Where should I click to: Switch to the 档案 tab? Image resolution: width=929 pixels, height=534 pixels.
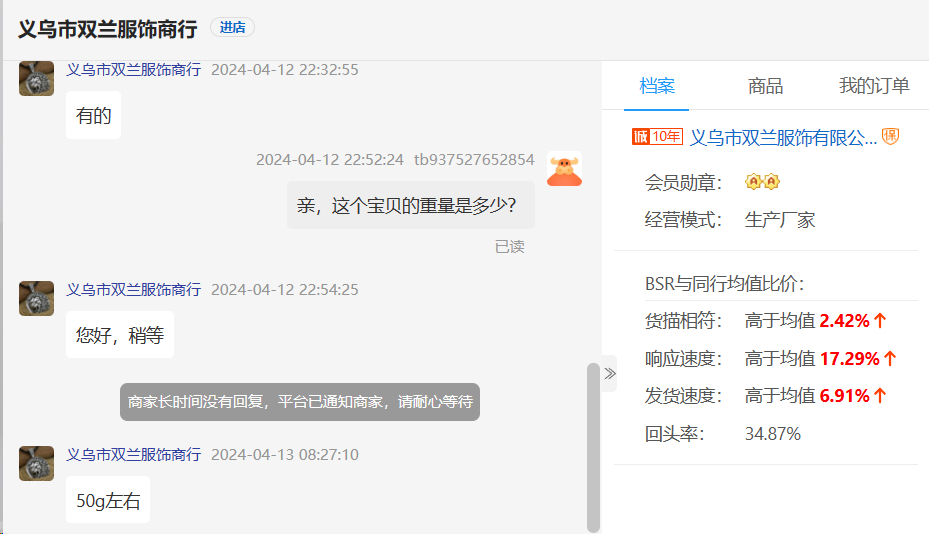point(656,86)
